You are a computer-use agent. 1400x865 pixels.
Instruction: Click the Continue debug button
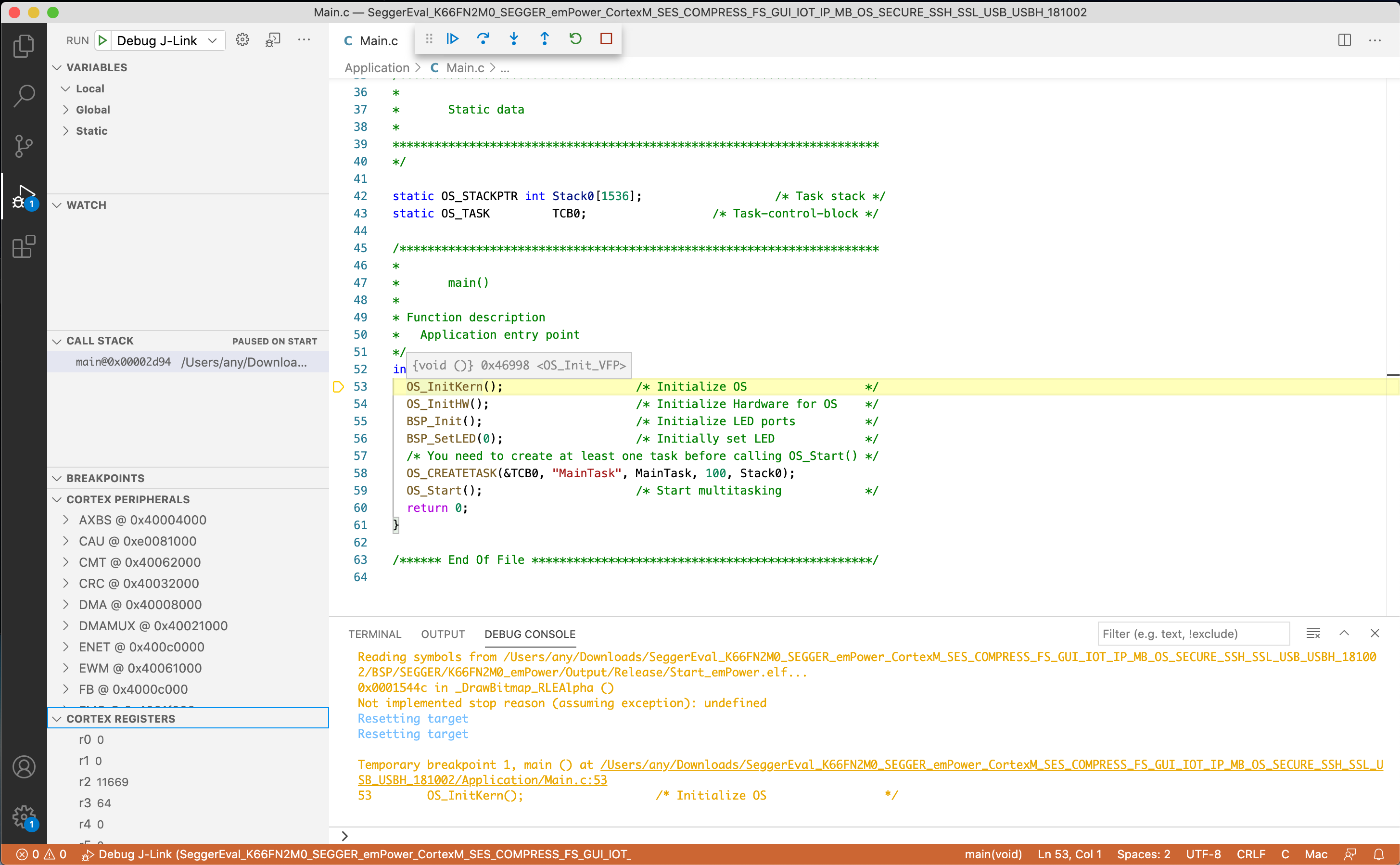tap(453, 39)
